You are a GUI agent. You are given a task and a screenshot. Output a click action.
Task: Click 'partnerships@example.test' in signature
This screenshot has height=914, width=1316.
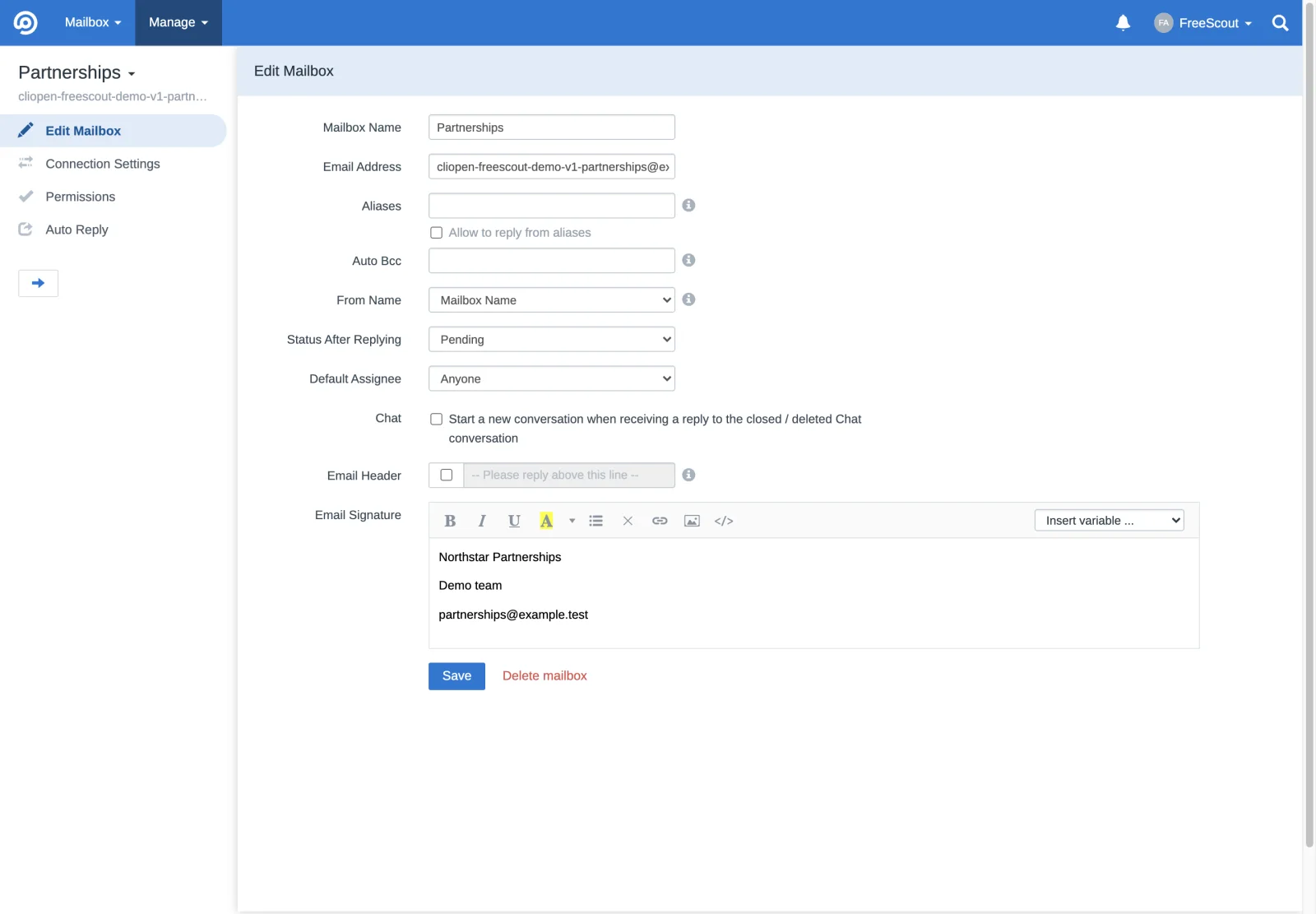click(x=513, y=615)
